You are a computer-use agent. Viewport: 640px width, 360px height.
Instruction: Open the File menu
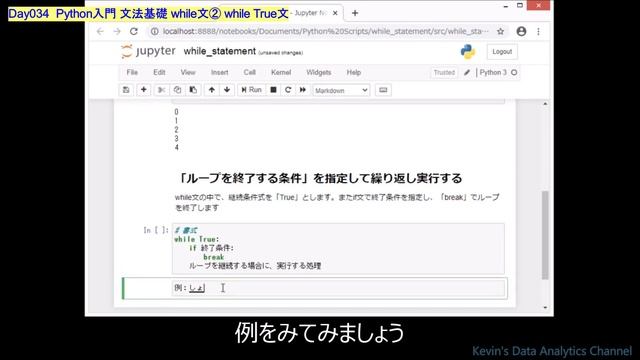pyautogui.click(x=132, y=72)
